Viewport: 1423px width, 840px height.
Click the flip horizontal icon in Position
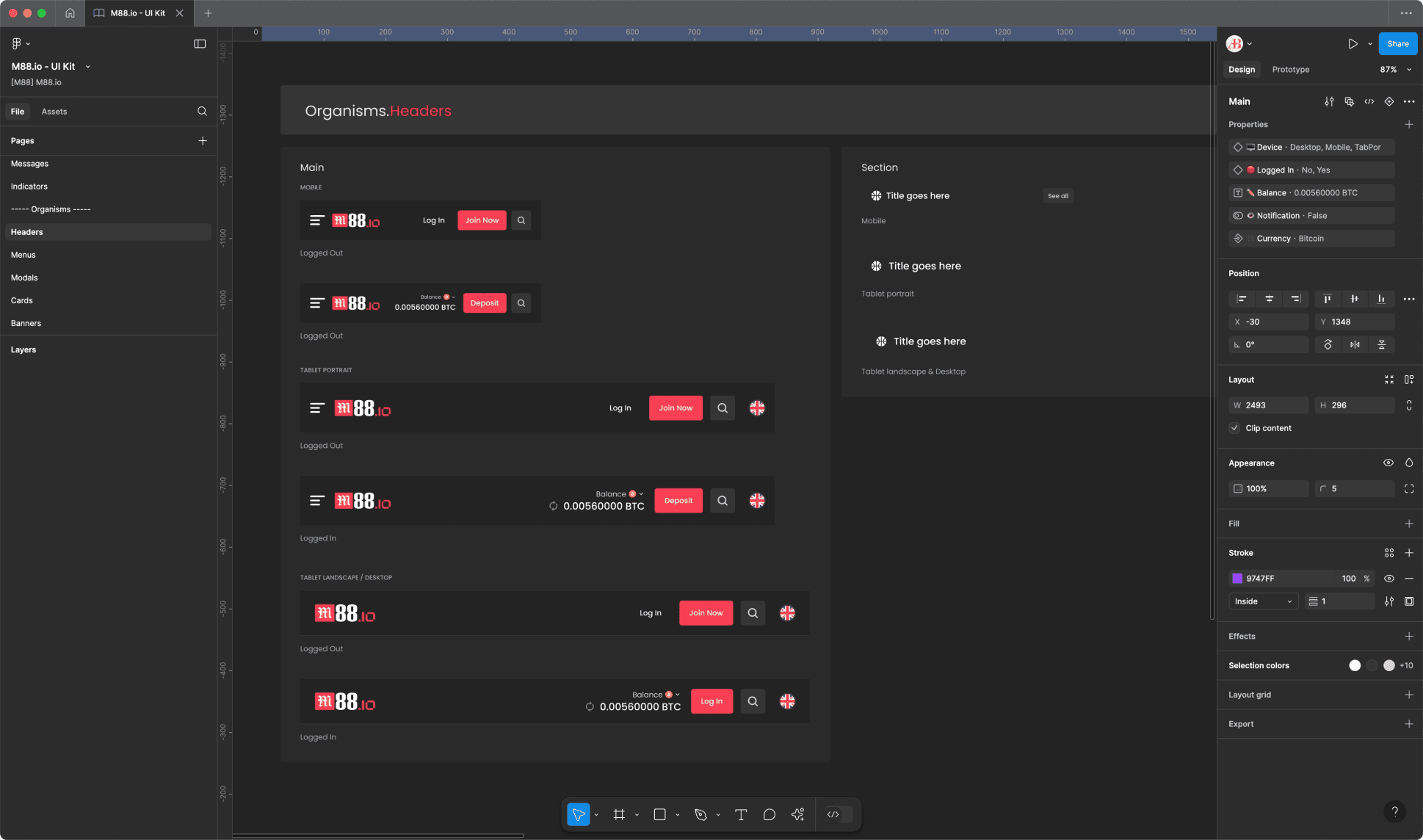click(x=1355, y=344)
